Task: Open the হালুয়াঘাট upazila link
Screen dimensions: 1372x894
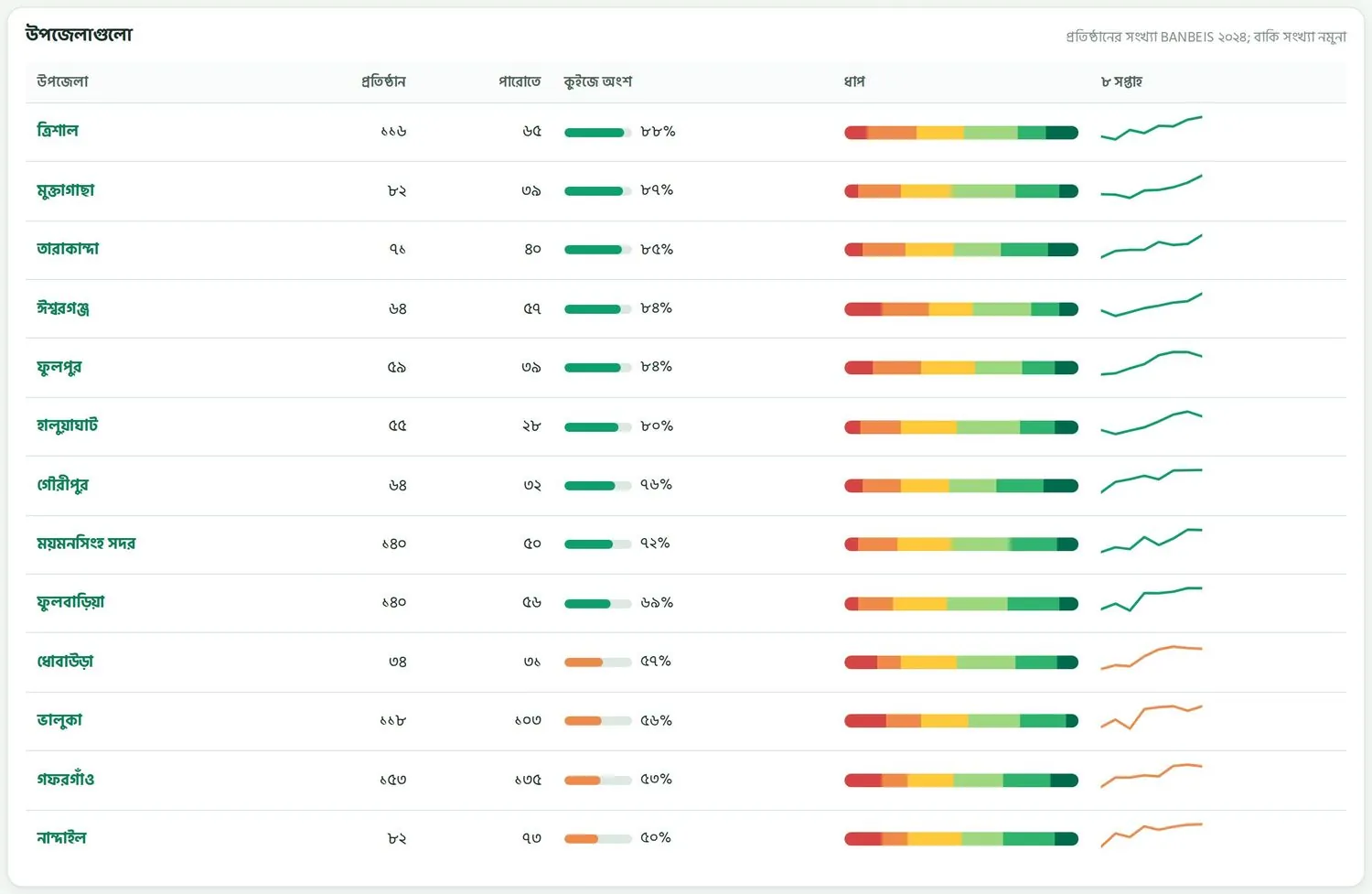Action: (68, 425)
